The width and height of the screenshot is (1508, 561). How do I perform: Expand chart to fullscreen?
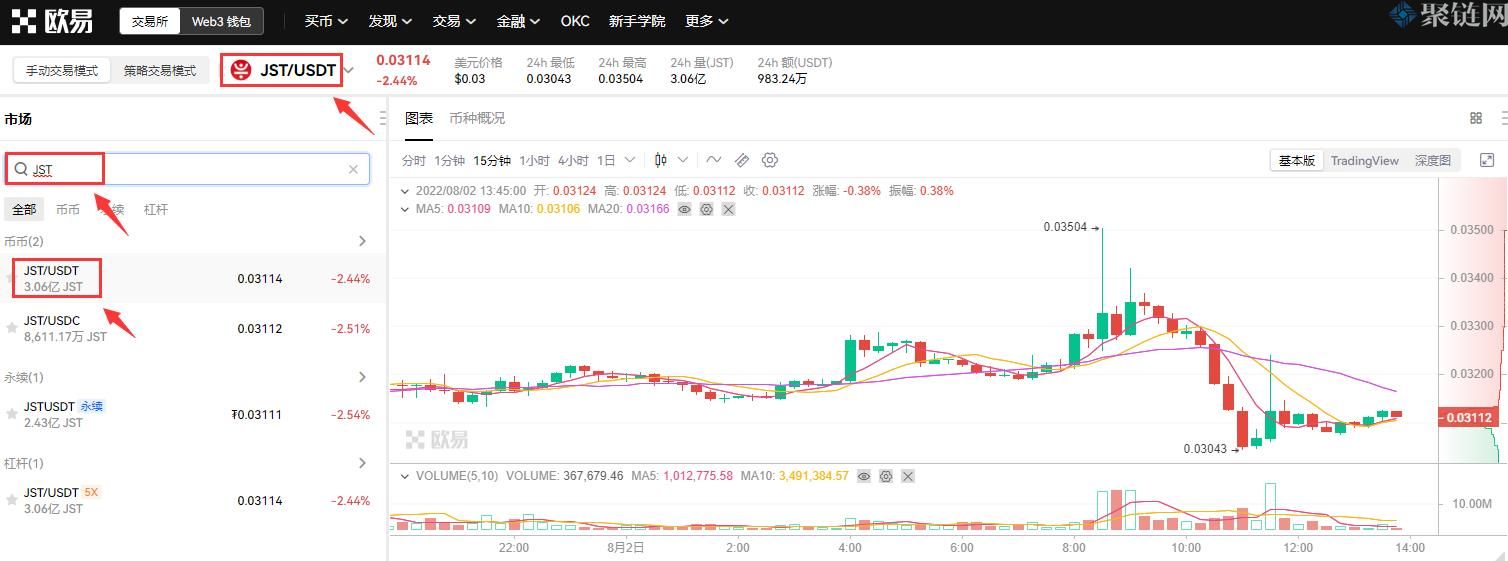pos(1487,160)
